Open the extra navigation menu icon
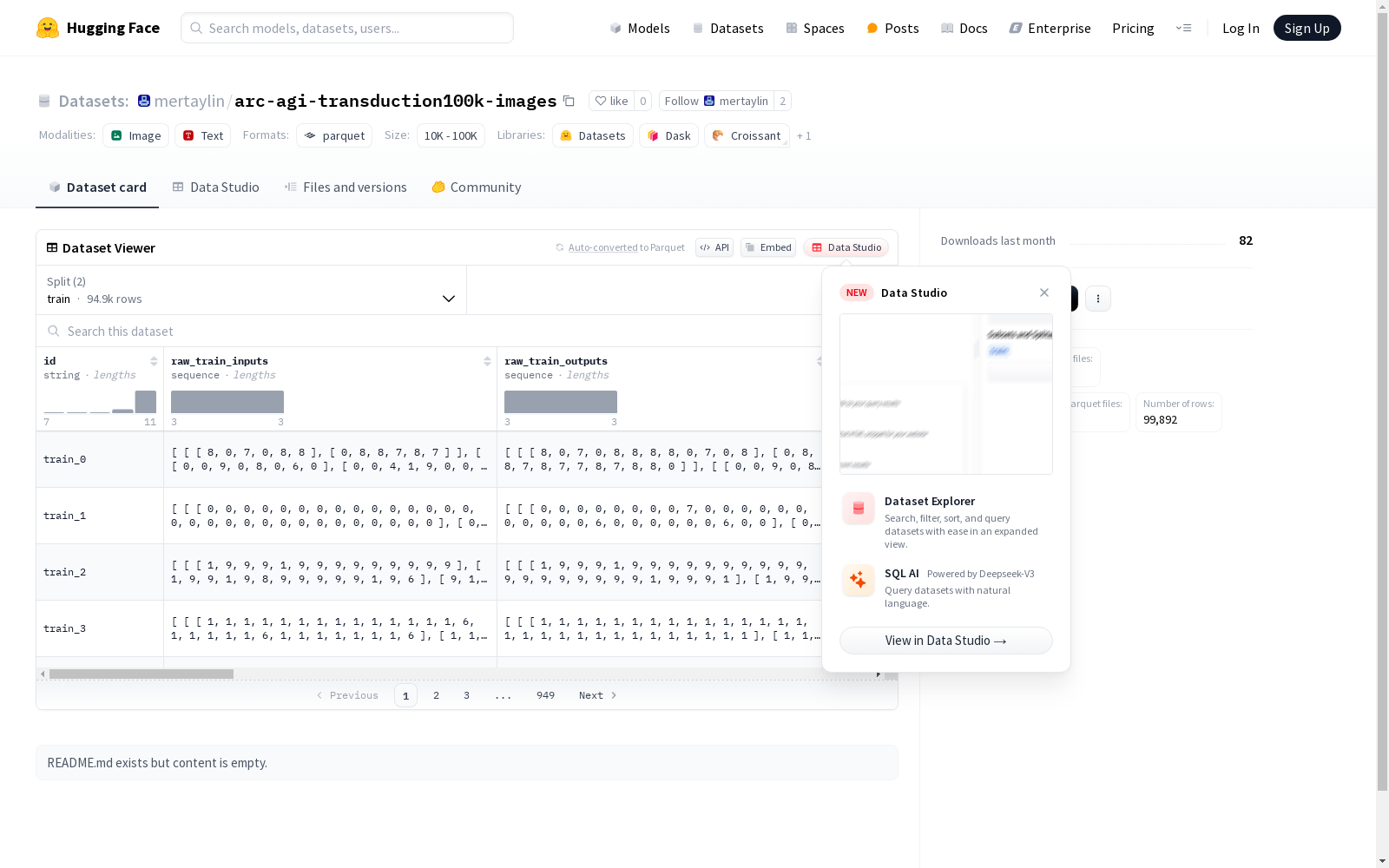The image size is (1389, 868). tap(1183, 28)
